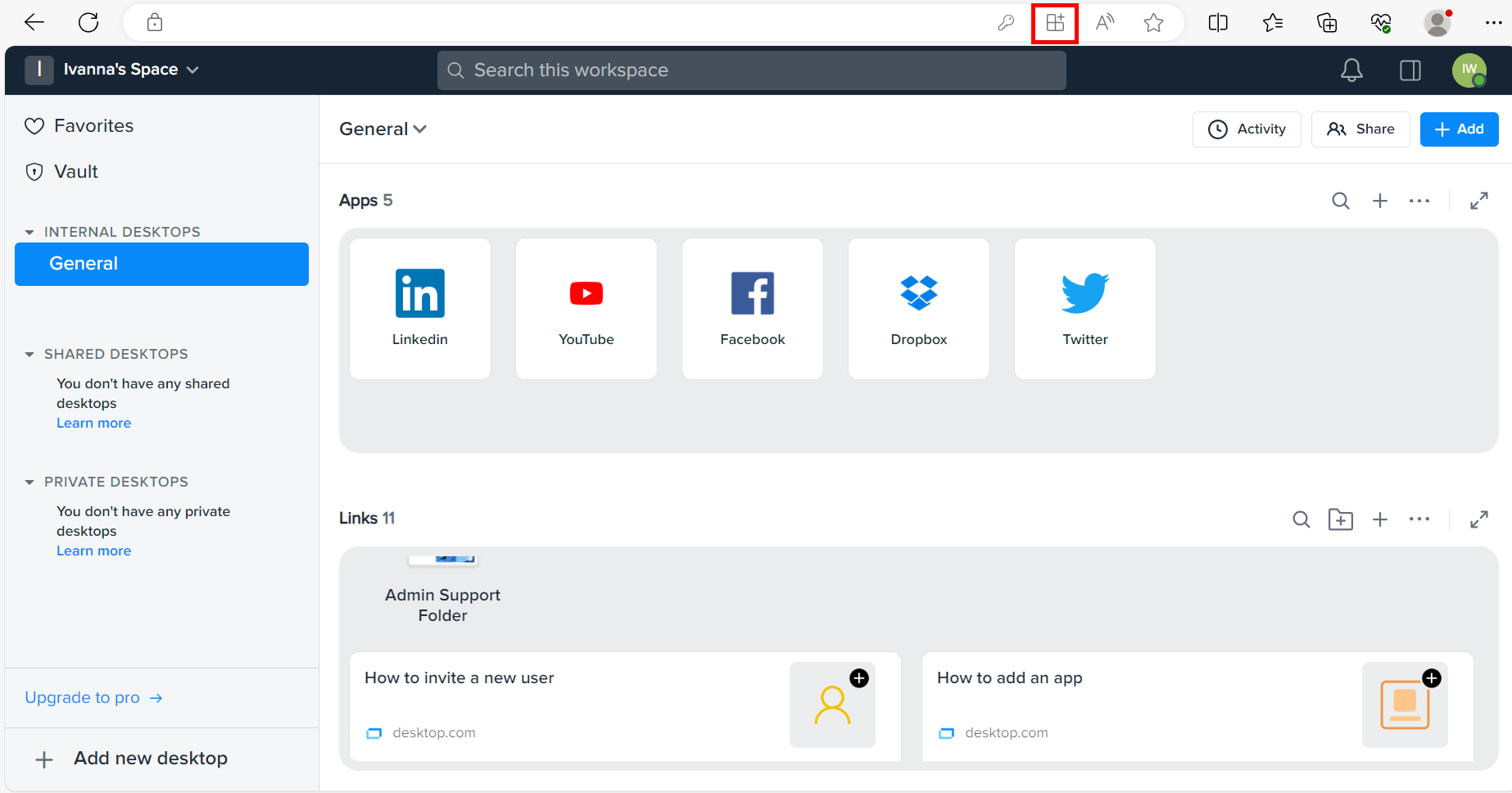Open notifications via the bell icon

point(1351,70)
